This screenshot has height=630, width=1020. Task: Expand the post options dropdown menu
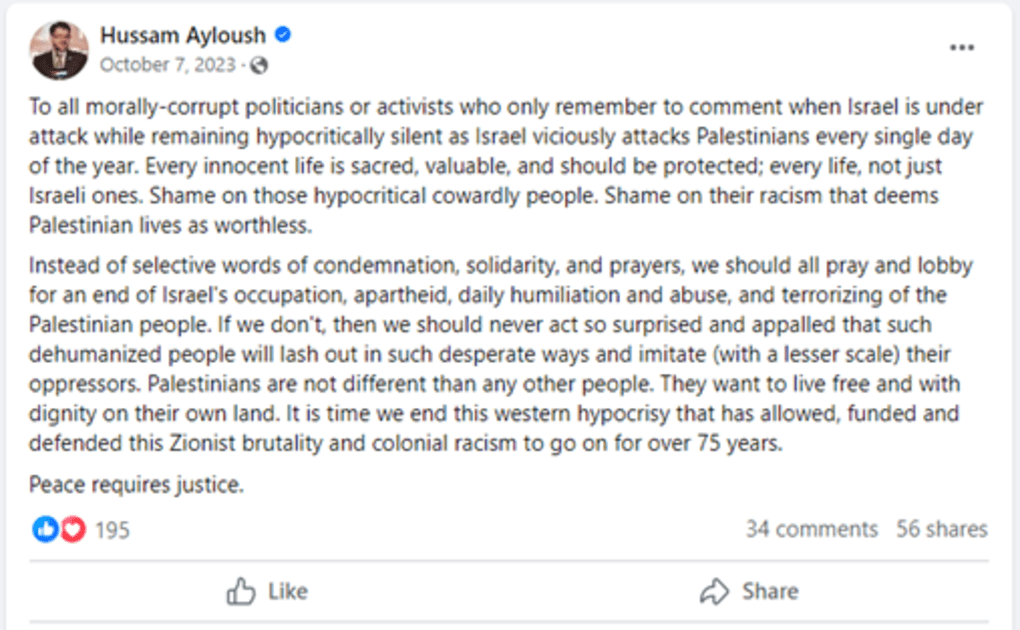click(x=962, y=46)
